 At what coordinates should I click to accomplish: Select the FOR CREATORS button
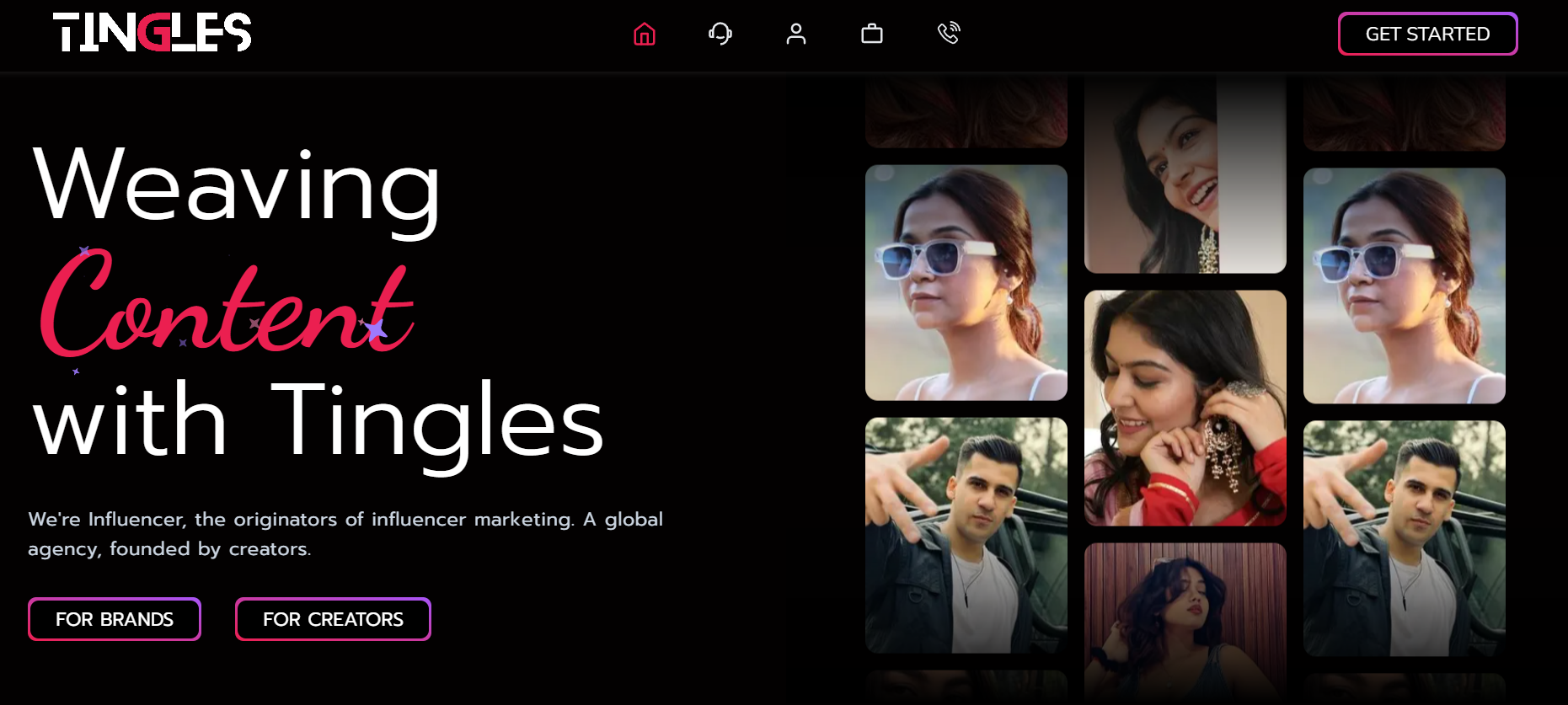333,619
